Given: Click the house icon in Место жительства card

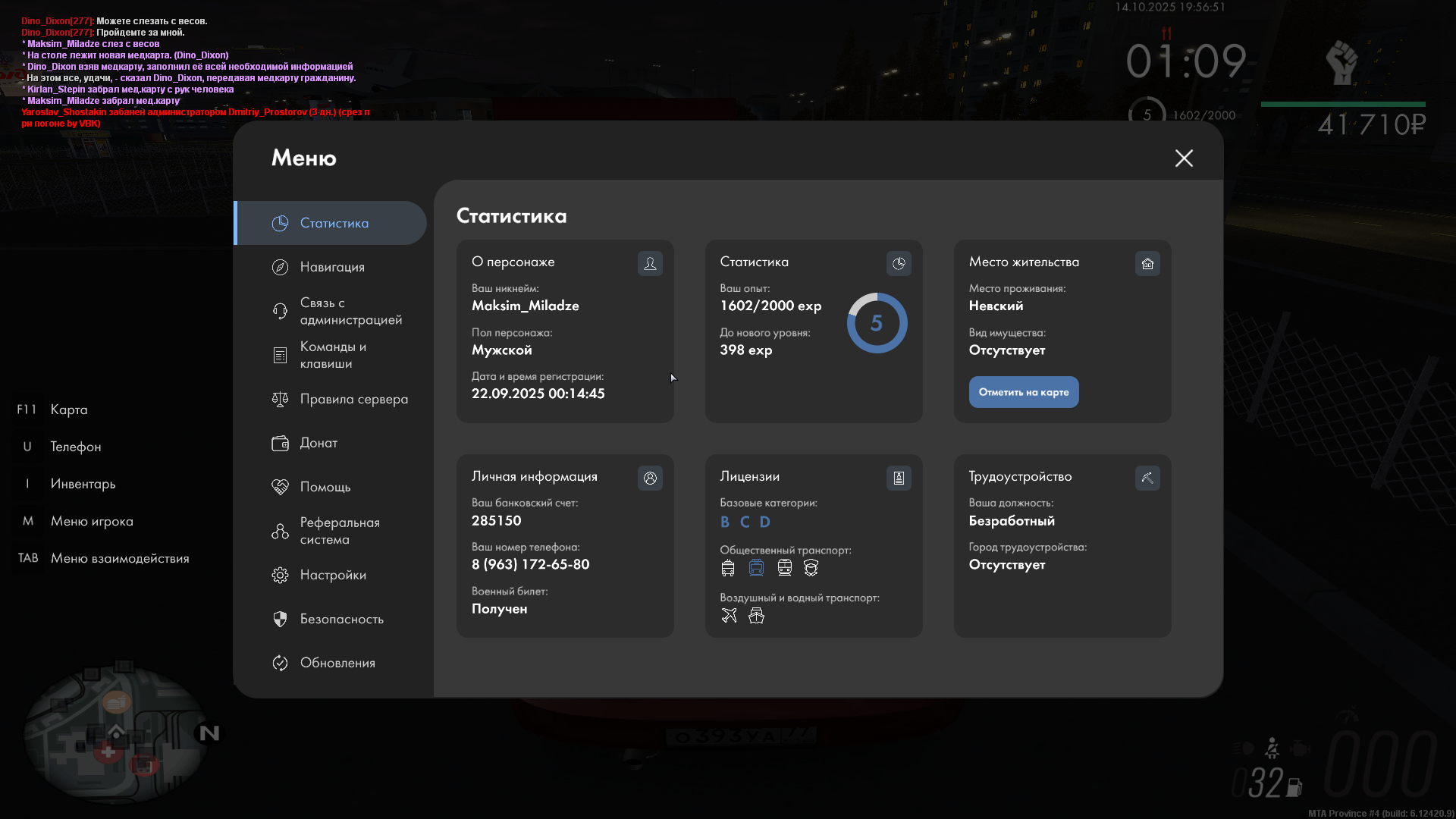Looking at the screenshot, I should click(1147, 263).
